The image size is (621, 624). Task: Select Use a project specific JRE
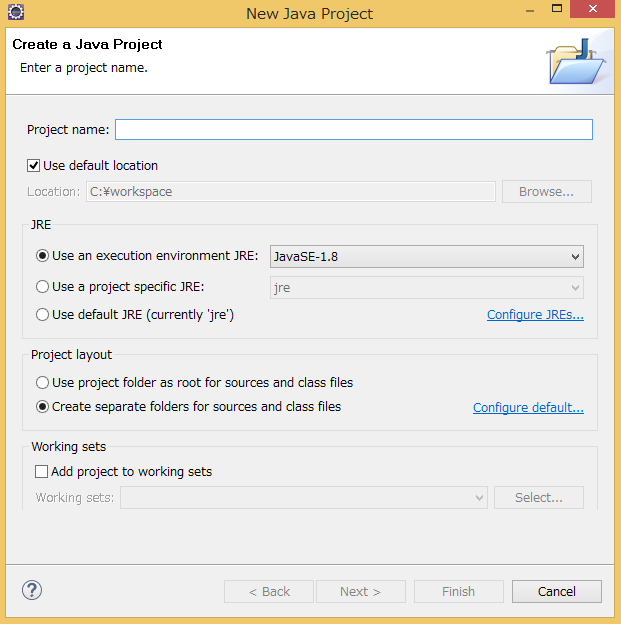pos(42,287)
